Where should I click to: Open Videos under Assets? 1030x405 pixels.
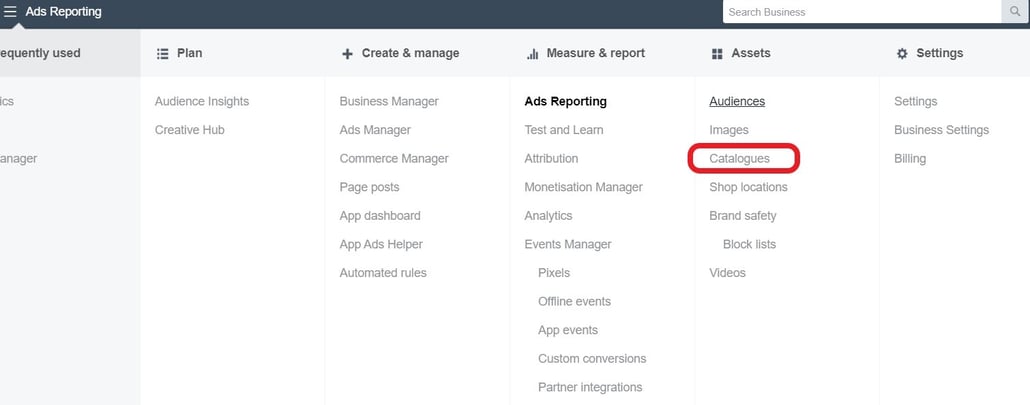[727, 272]
